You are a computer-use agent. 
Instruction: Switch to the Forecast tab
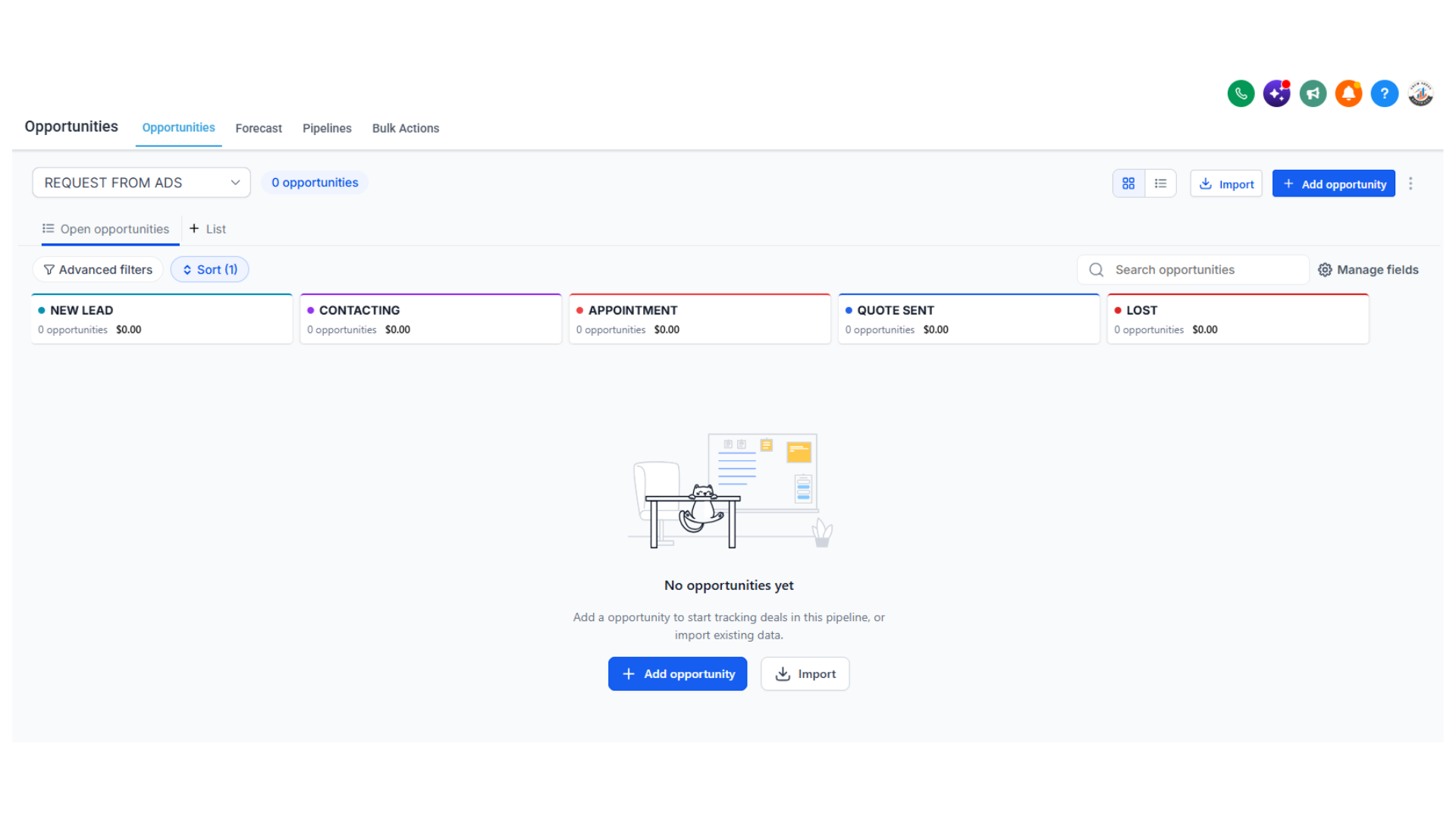pyautogui.click(x=259, y=128)
